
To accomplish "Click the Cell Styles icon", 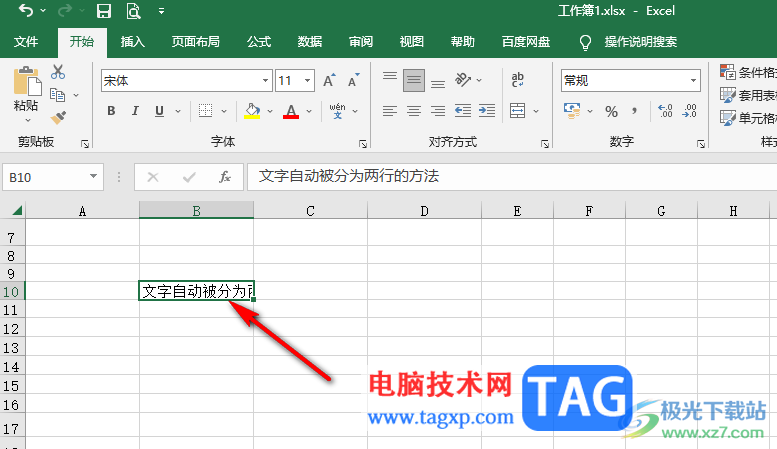I will 727,118.
